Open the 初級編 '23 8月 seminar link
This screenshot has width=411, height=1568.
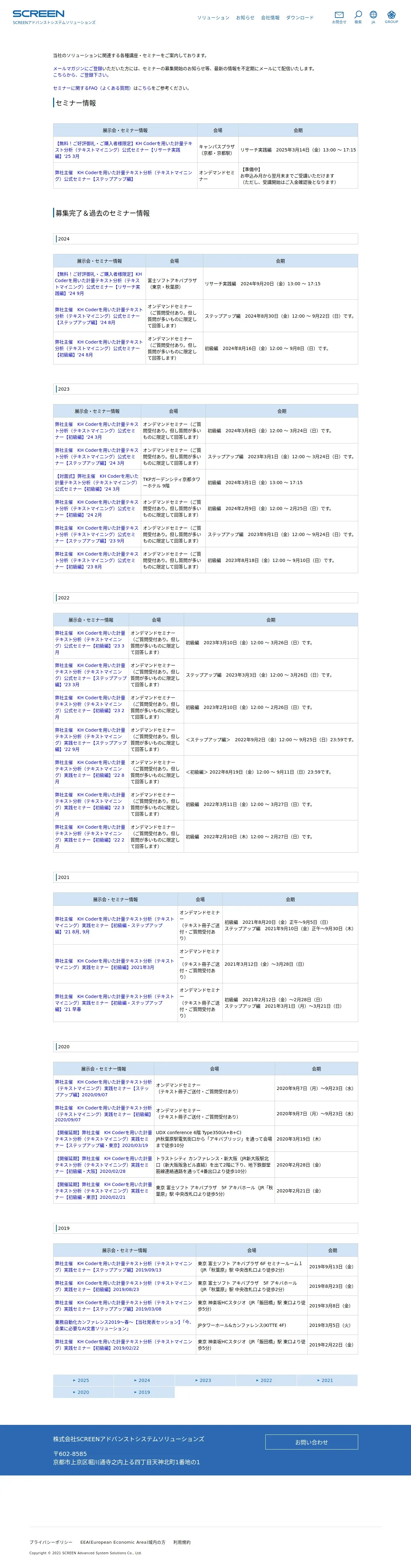click(x=97, y=561)
